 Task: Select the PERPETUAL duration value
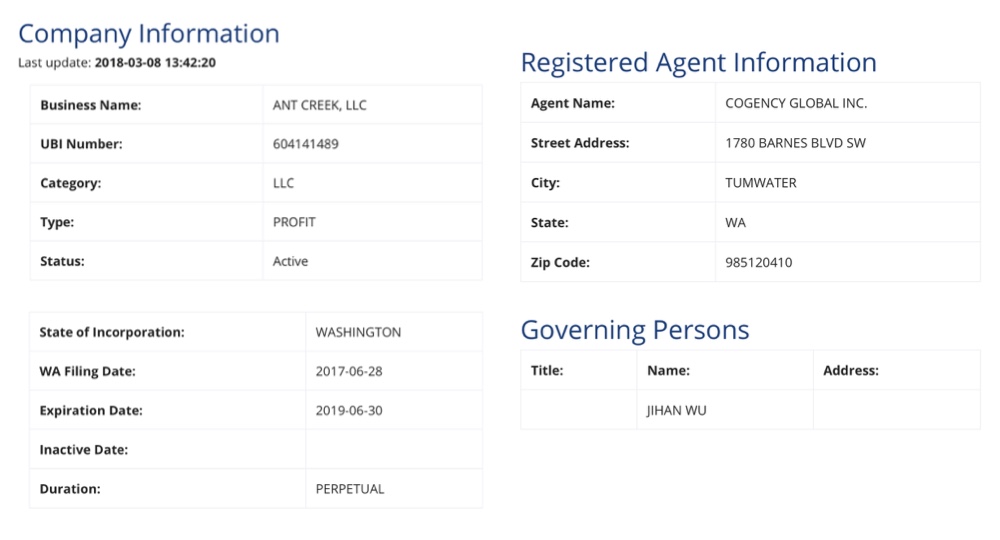point(349,489)
